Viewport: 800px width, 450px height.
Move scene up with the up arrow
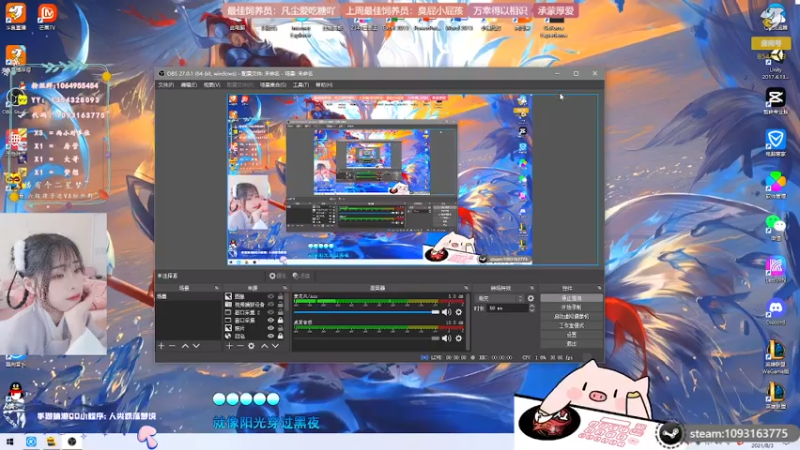[185, 346]
